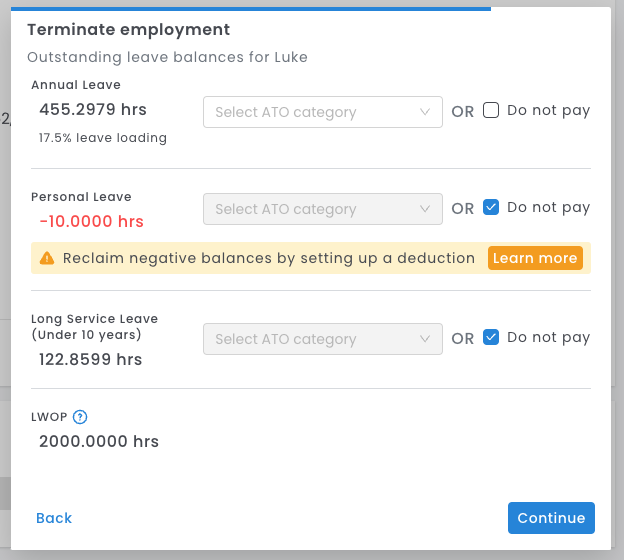Click the Terminate employment heading
Image resolution: width=624 pixels, height=560 pixels.
pyautogui.click(x=128, y=30)
